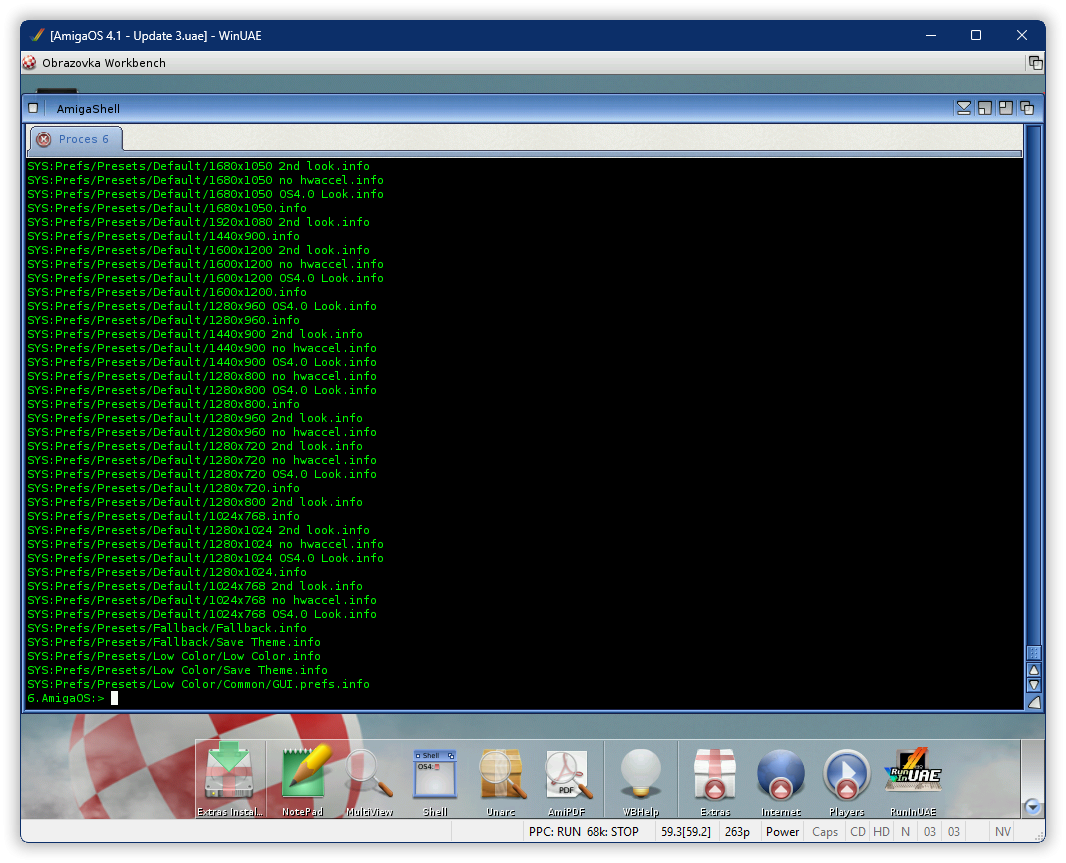Launch AmiPDF viewer
This screenshot has width=1066, height=863.
coord(567,777)
